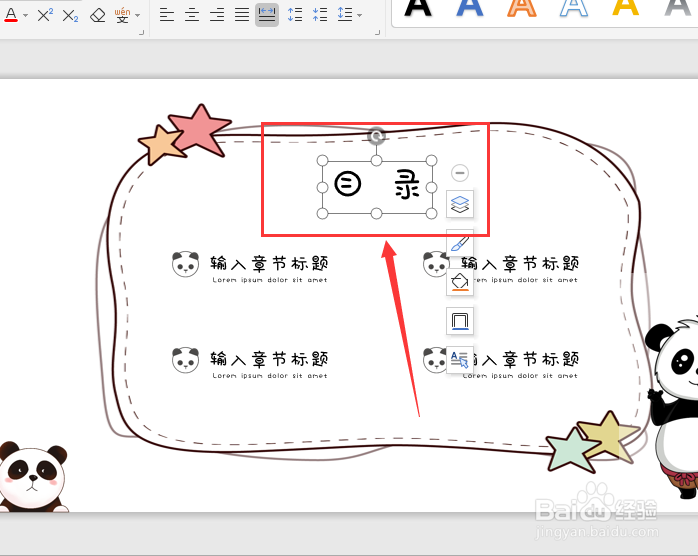Click the text tools icon in floating toolbar

460,359
